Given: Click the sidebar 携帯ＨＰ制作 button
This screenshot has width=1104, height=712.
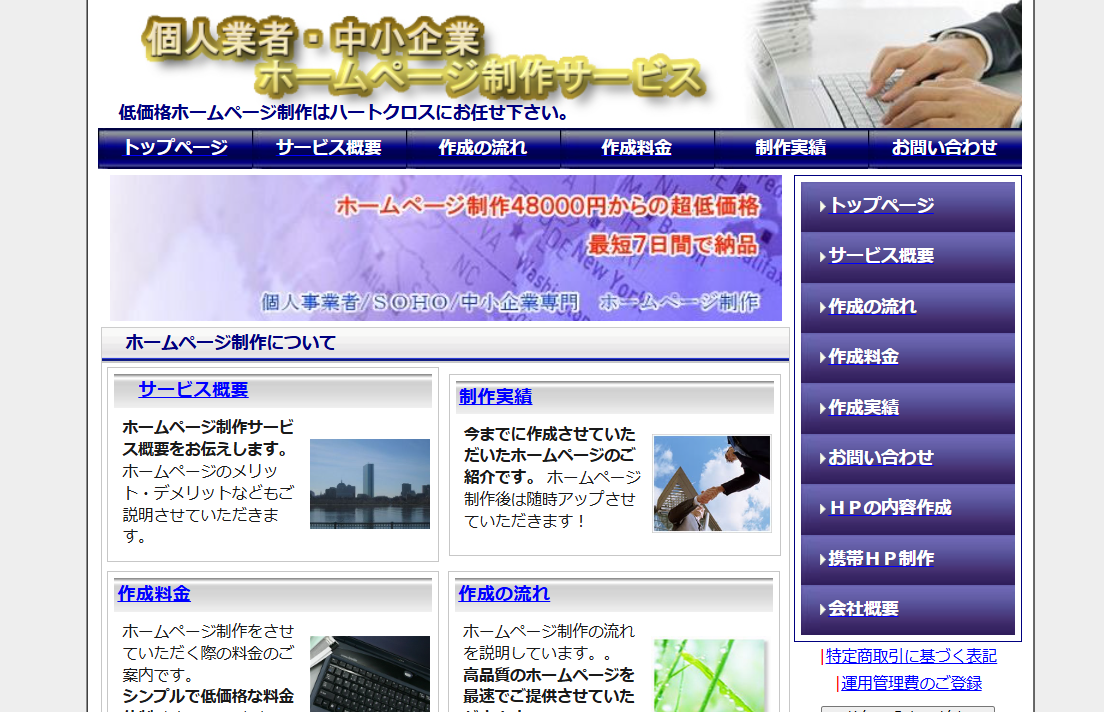Looking at the screenshot, I should point(907,559).
